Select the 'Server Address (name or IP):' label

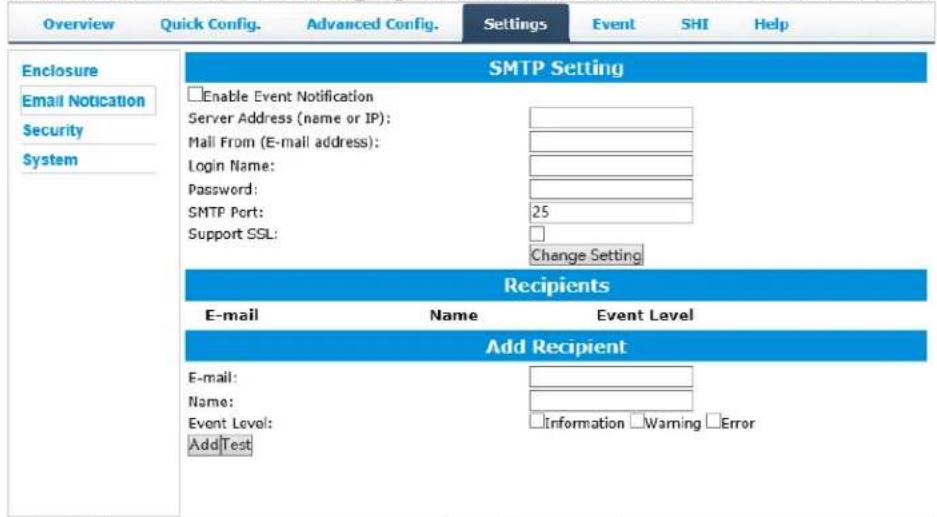(x=289, y=118)
